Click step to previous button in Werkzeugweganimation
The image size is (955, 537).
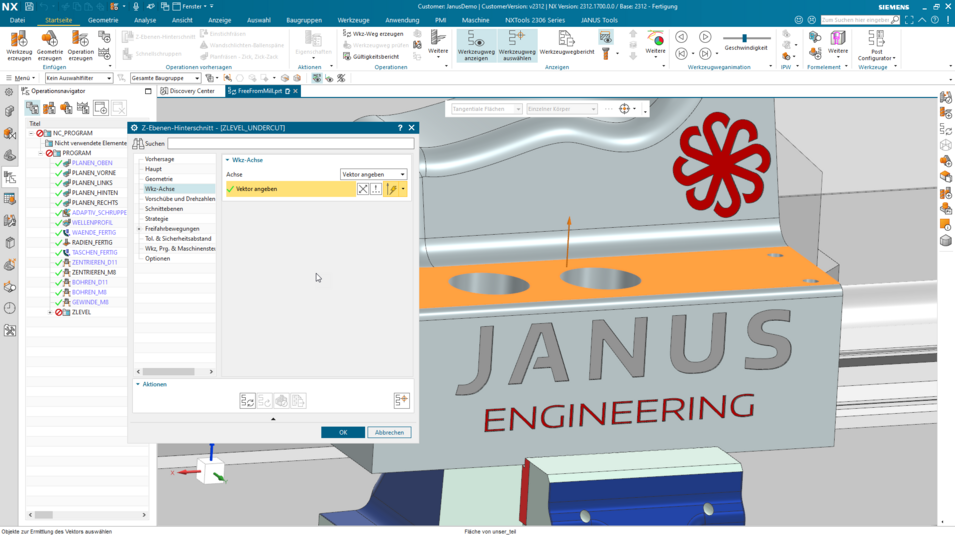click(x=682, y=54)
